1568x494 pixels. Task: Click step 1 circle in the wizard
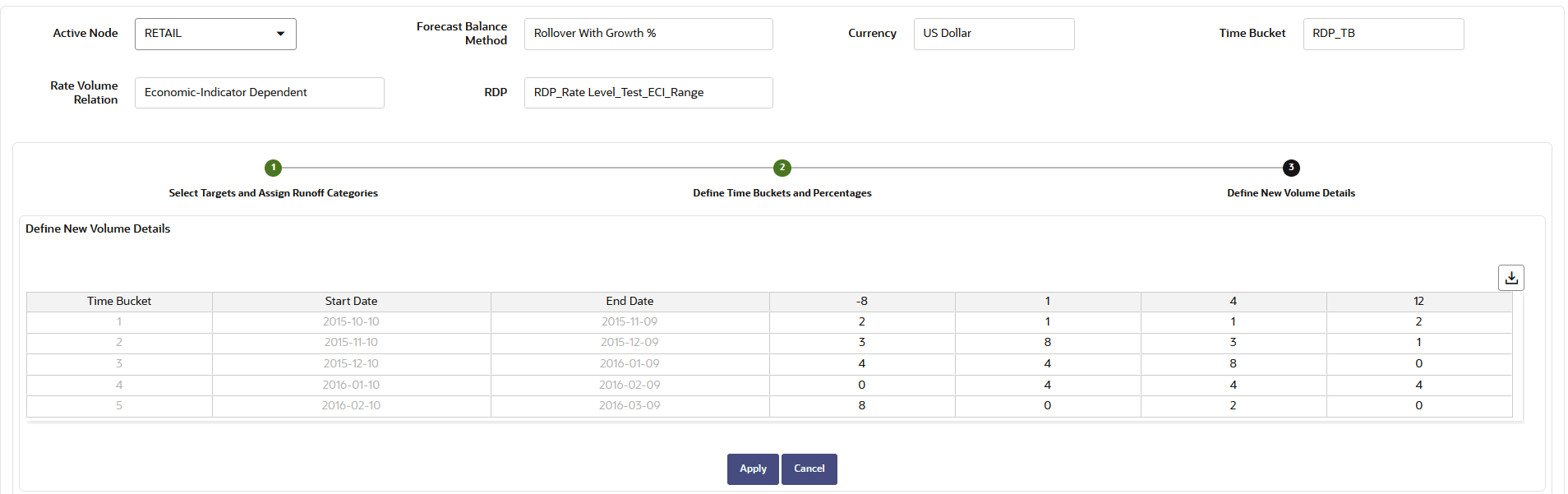click(x=274, y=168)
